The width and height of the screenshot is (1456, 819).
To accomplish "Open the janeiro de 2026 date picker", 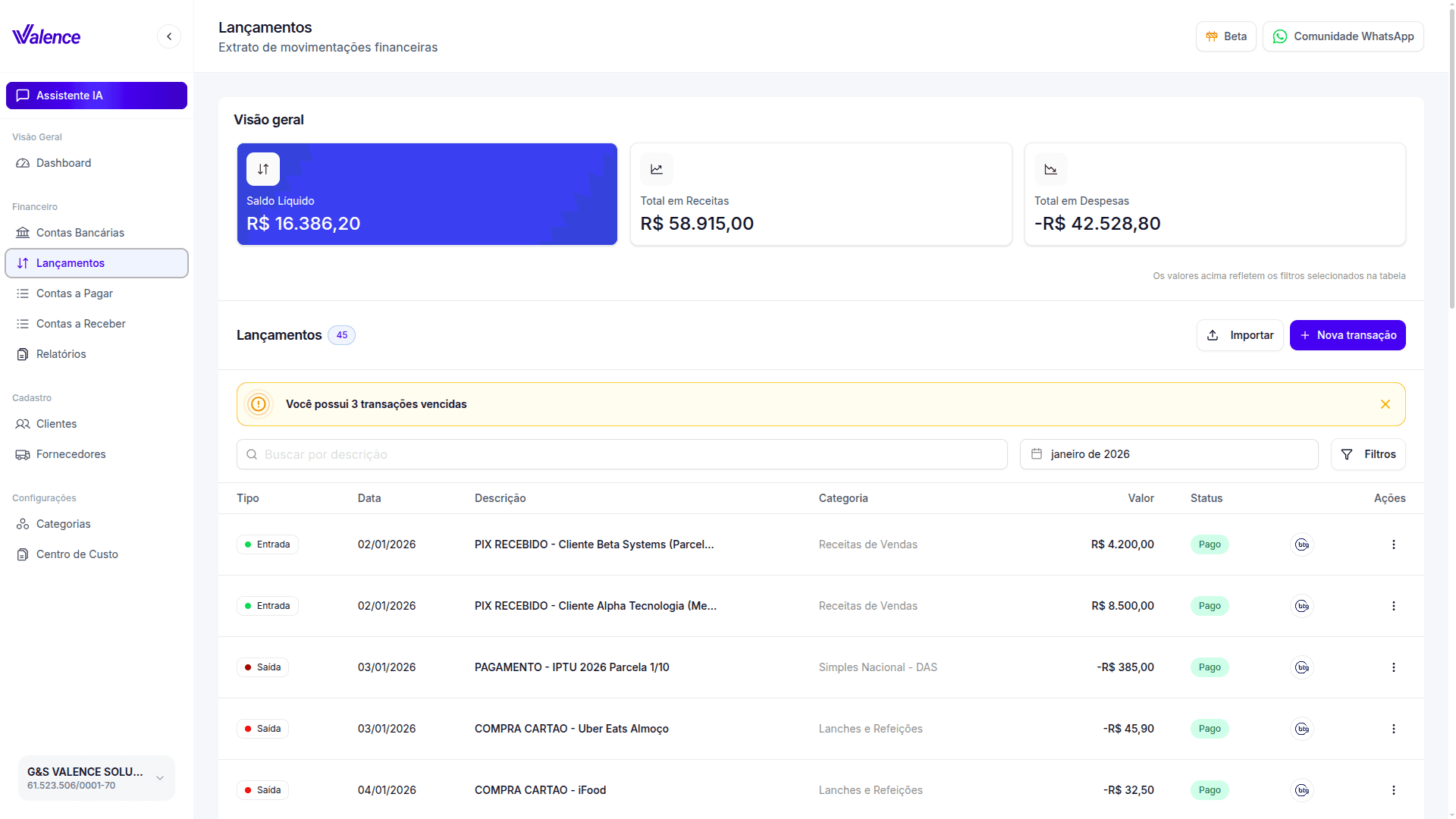I will click(x=1168, y=454).
